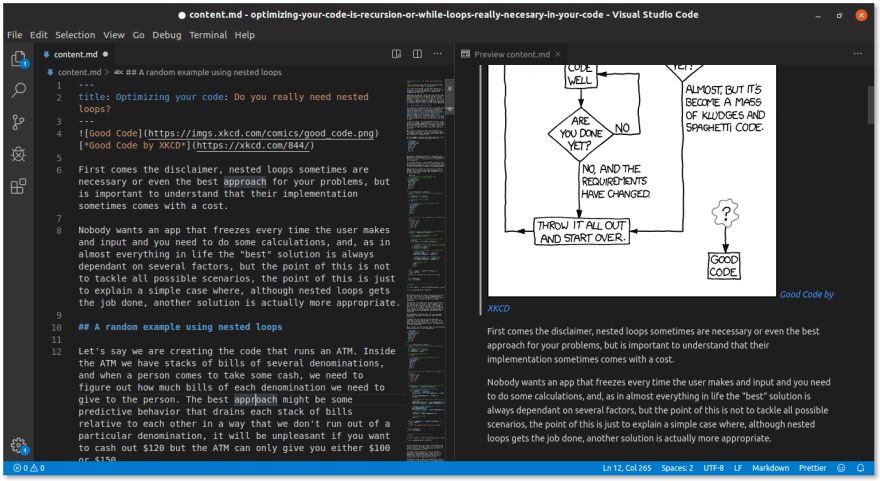Open the Source Control view
This screenshot has height=481, width=880.
pyautogui.click(x=19, y=122)
